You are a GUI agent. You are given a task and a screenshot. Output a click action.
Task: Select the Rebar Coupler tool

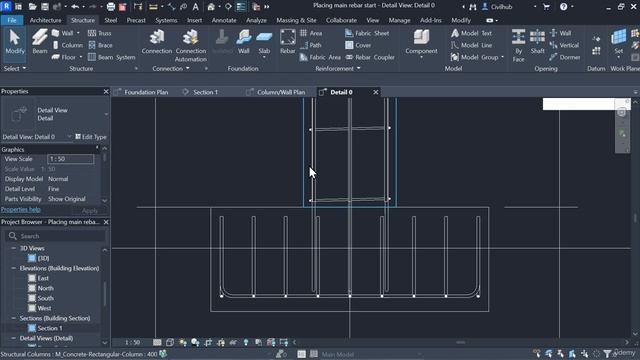click(370, 57)
